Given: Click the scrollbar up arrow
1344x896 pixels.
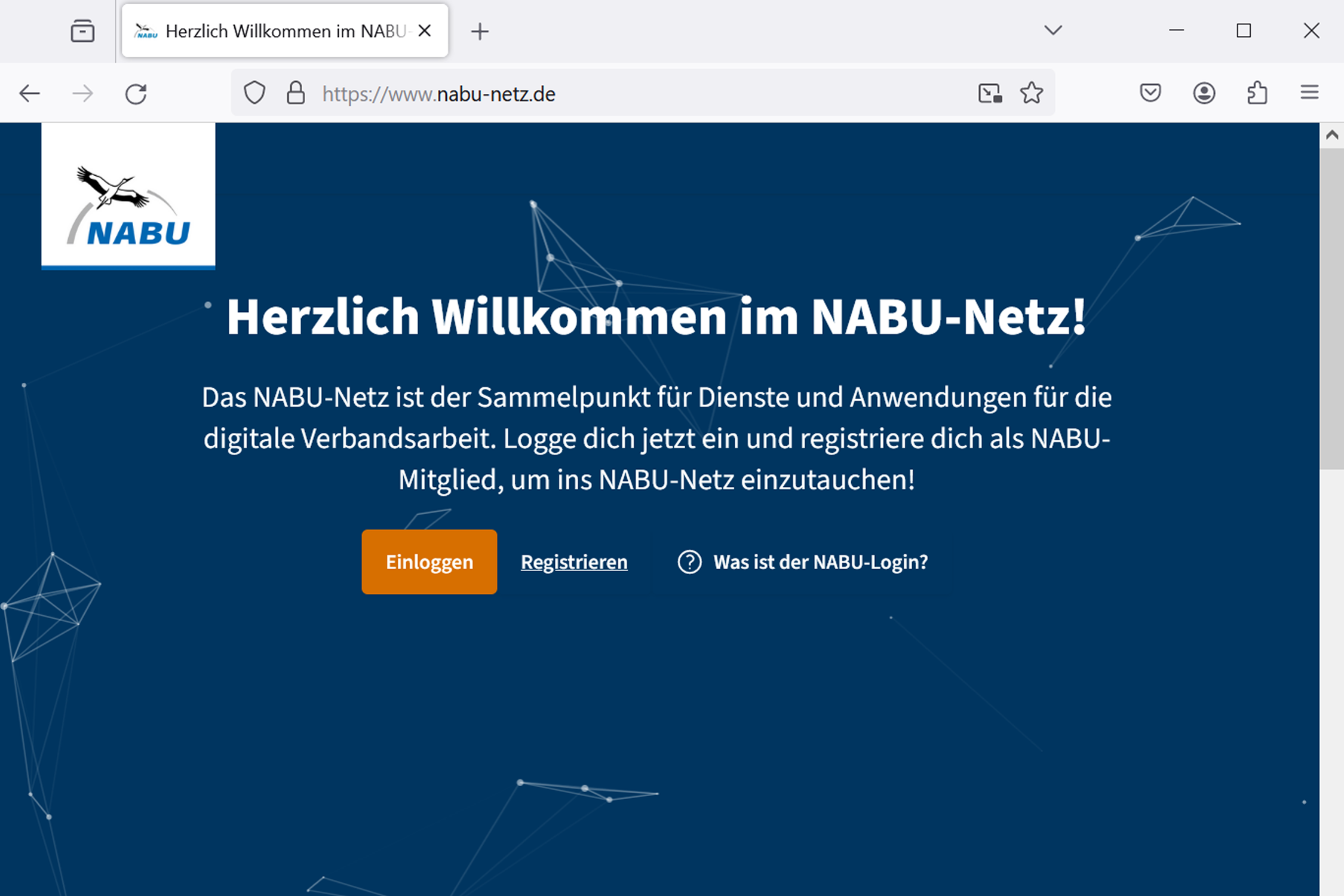Looking at the screenshot, I should (1331, 135).
